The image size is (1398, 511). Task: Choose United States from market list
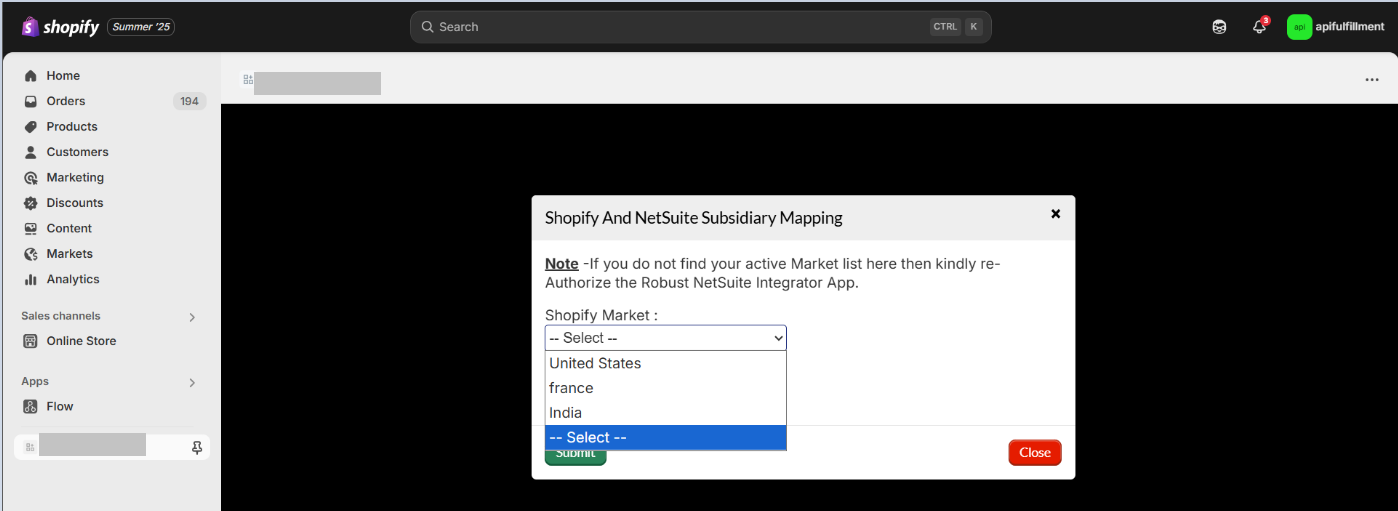[666, 363]
